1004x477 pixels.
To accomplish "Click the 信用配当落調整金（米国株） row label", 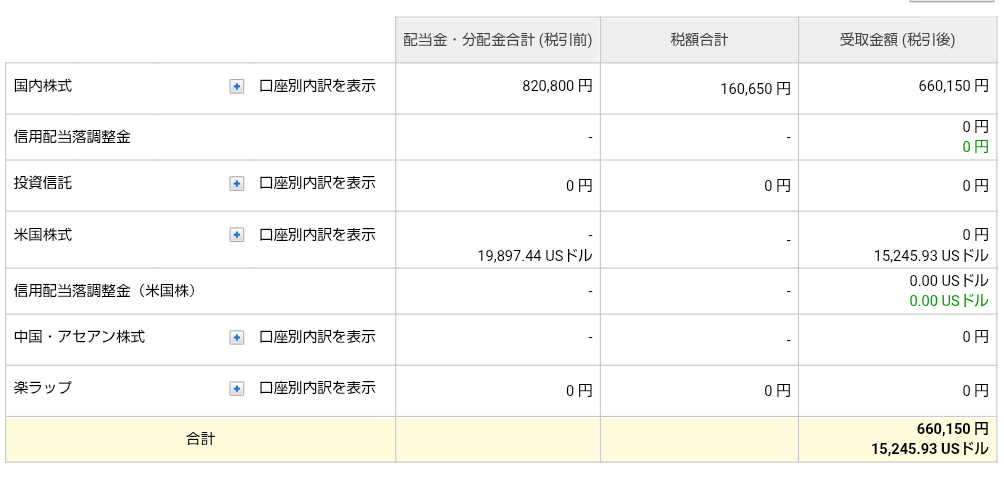I will pyautogui.click(x=105, y=291).
